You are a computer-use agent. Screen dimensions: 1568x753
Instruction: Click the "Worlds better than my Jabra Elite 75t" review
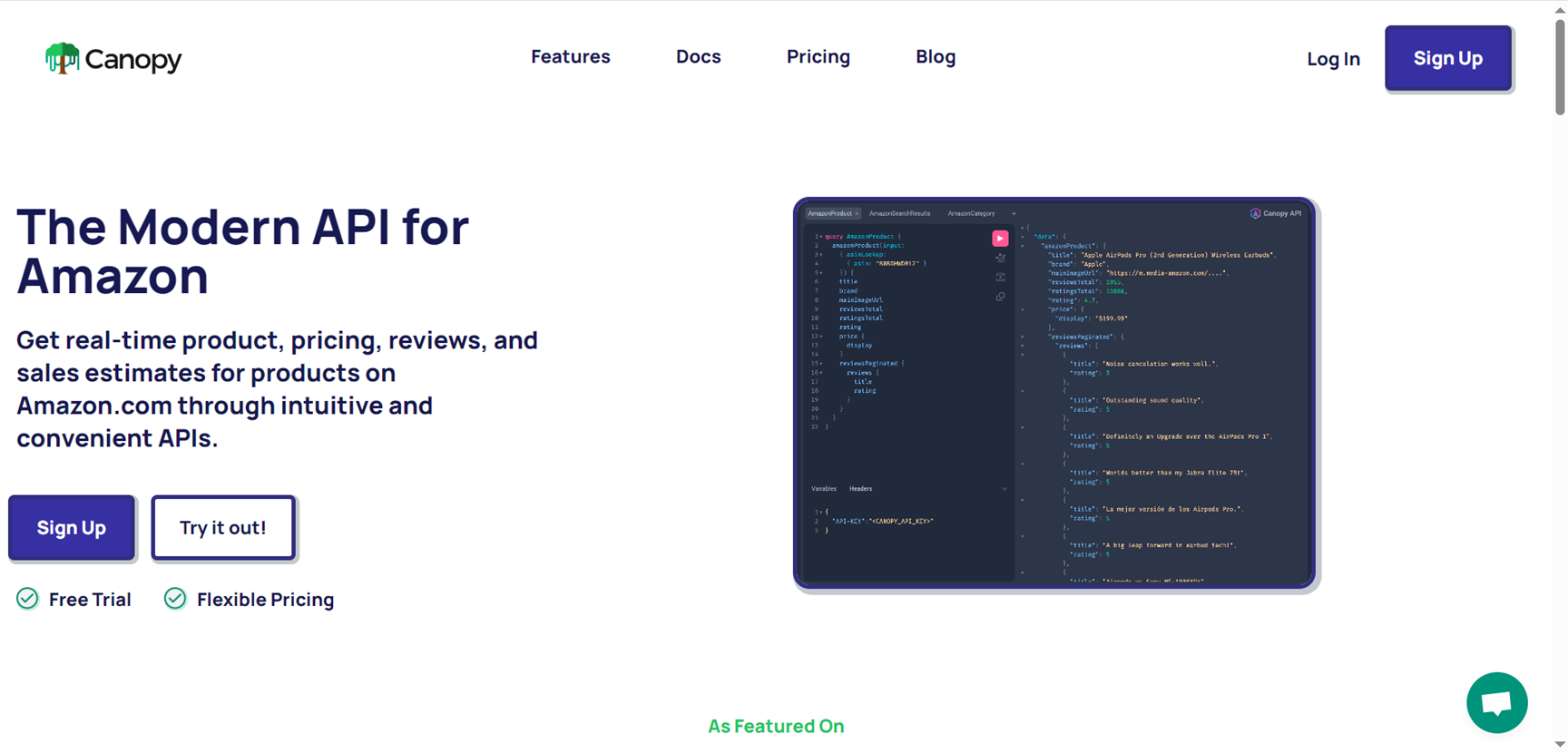tap(1174, 473)
